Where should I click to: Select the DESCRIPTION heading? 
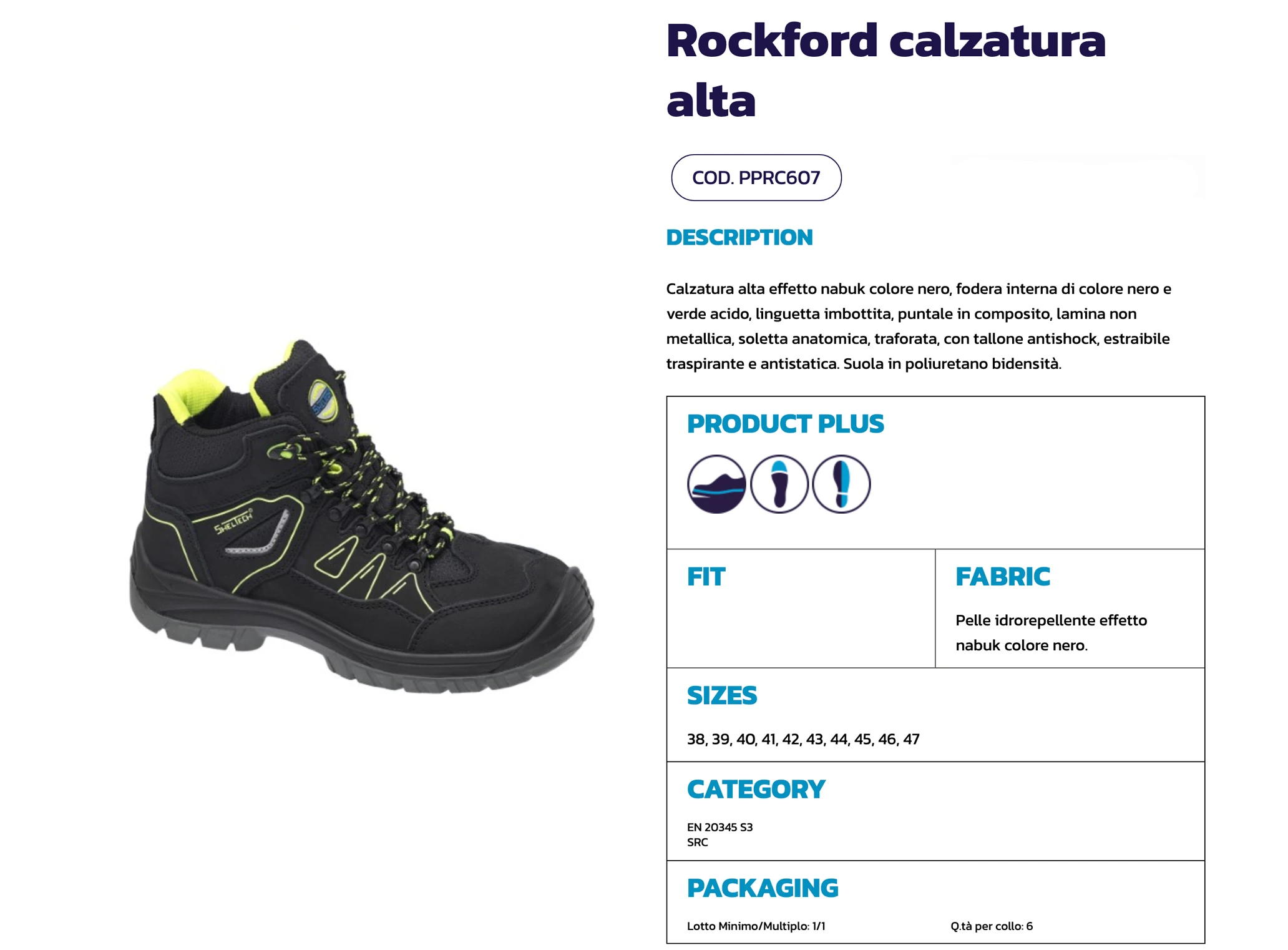click(739, 237)
